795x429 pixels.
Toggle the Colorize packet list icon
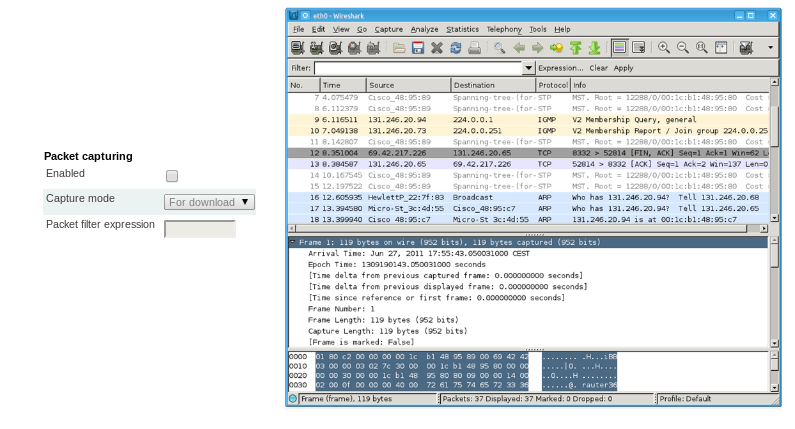tap(619, 47)
